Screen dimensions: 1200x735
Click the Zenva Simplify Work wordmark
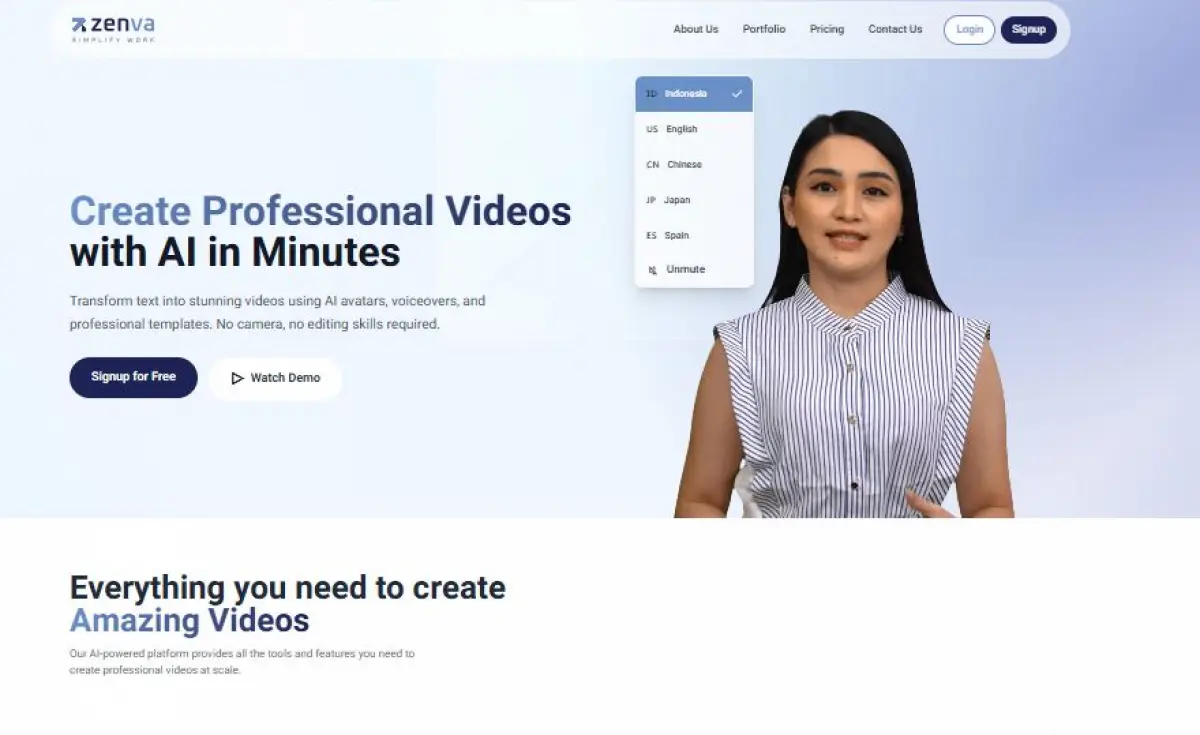122,30
